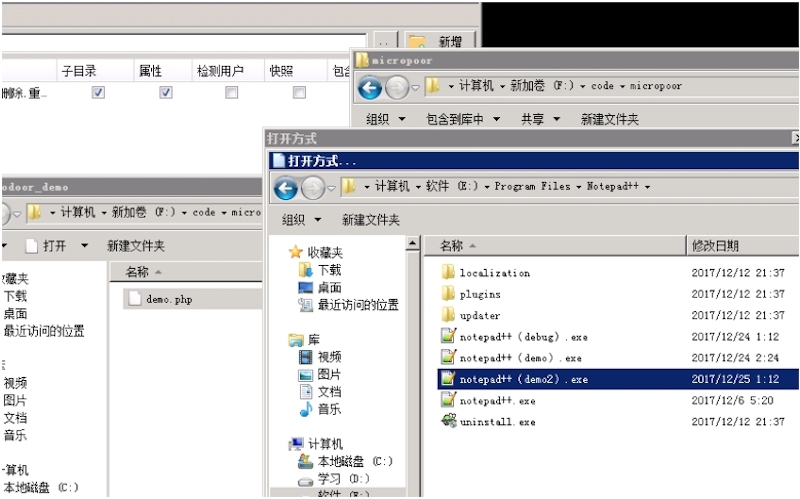Open 本地磁盘 (C:) in the dialog sidebar
Image resolution: width=800 pixels, height=499 pixels.
[x=355, y=461]
